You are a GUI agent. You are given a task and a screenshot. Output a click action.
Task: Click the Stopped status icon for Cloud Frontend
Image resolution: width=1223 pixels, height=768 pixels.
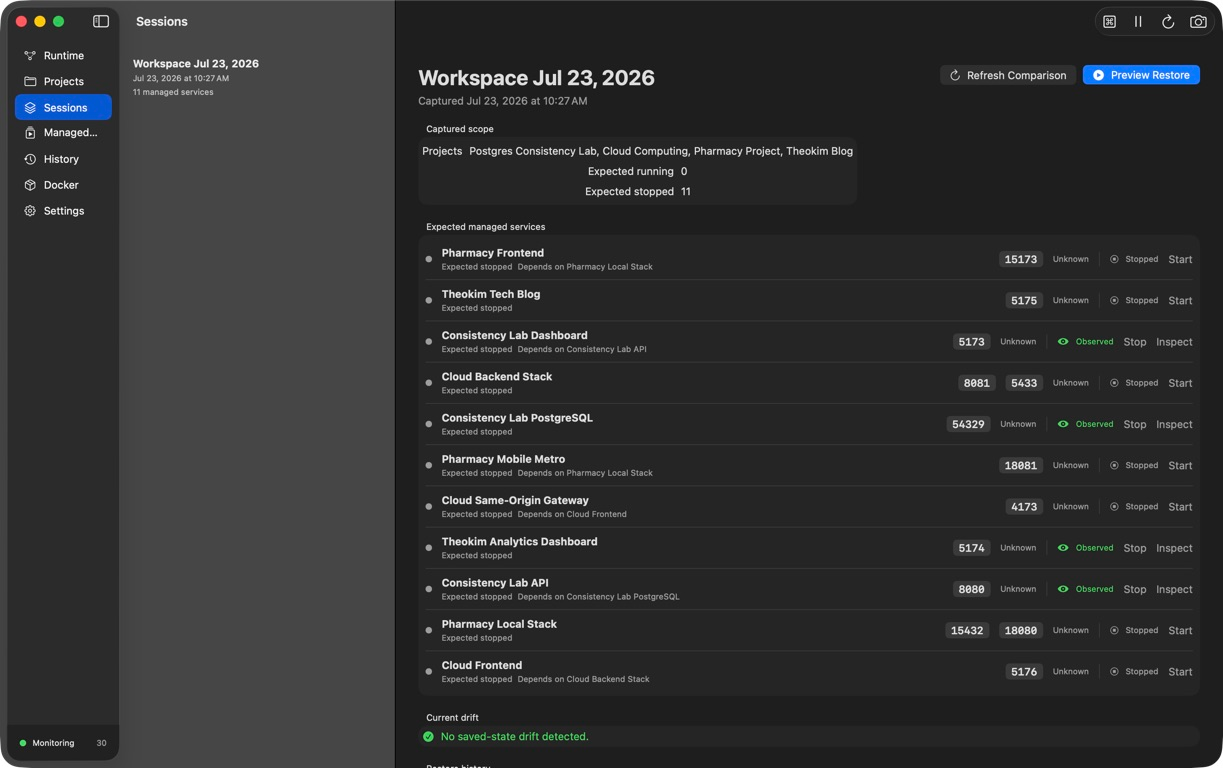tap(1114, 672)
